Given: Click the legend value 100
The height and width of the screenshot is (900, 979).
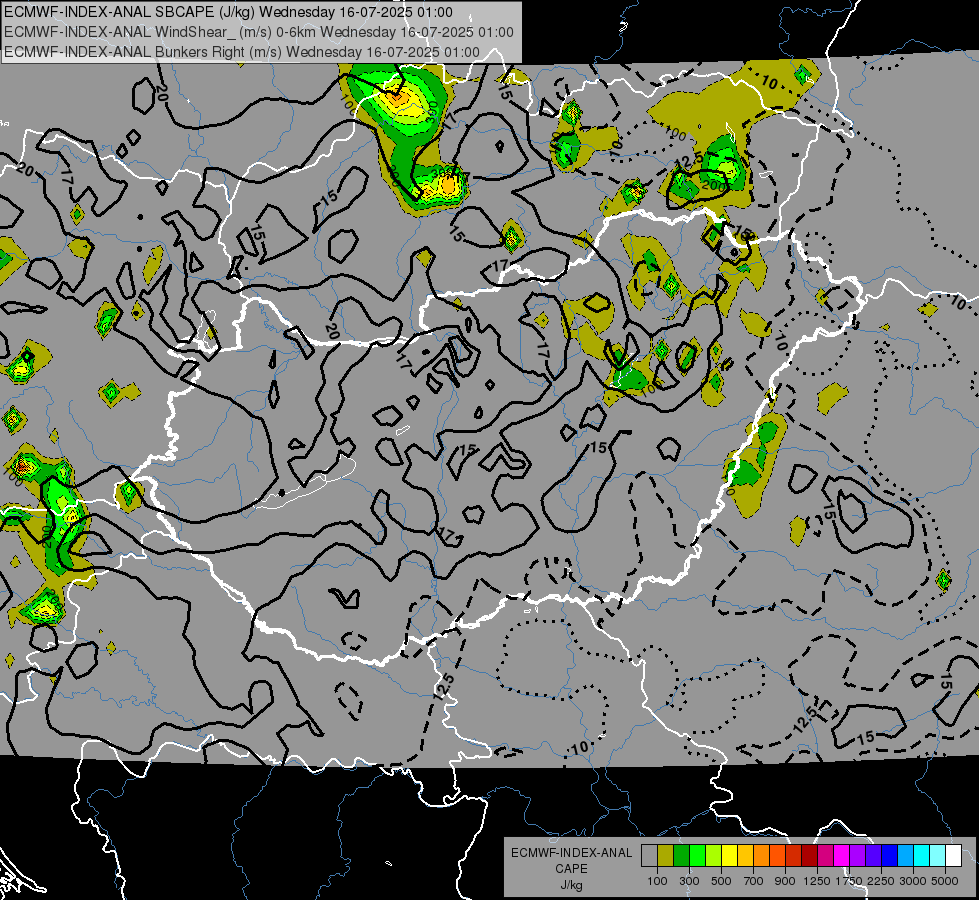Looking at the screenshot, I should point(657,881).
